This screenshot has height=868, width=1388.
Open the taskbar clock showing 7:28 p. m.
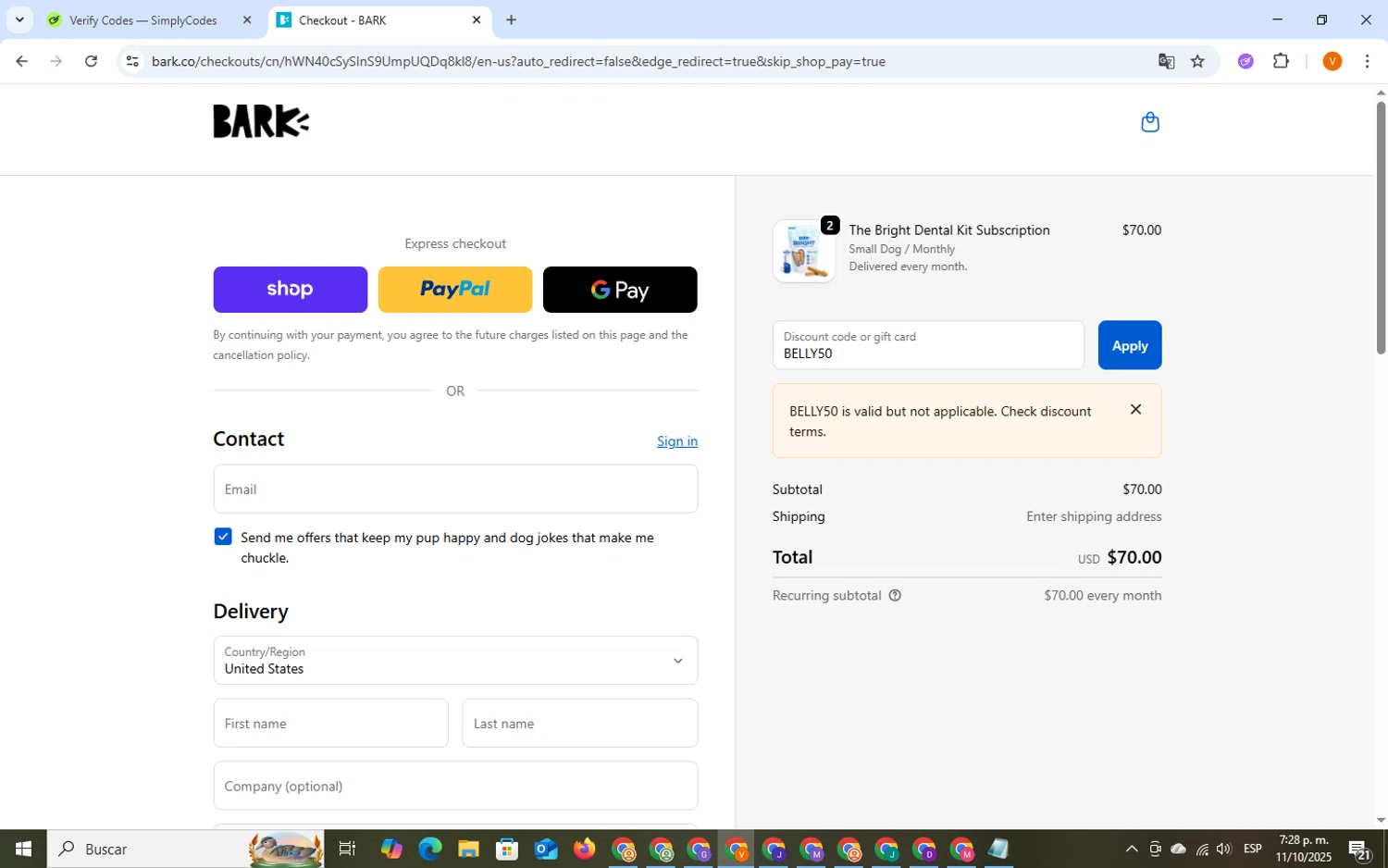pyautogui.click(x=1303, y=849)
